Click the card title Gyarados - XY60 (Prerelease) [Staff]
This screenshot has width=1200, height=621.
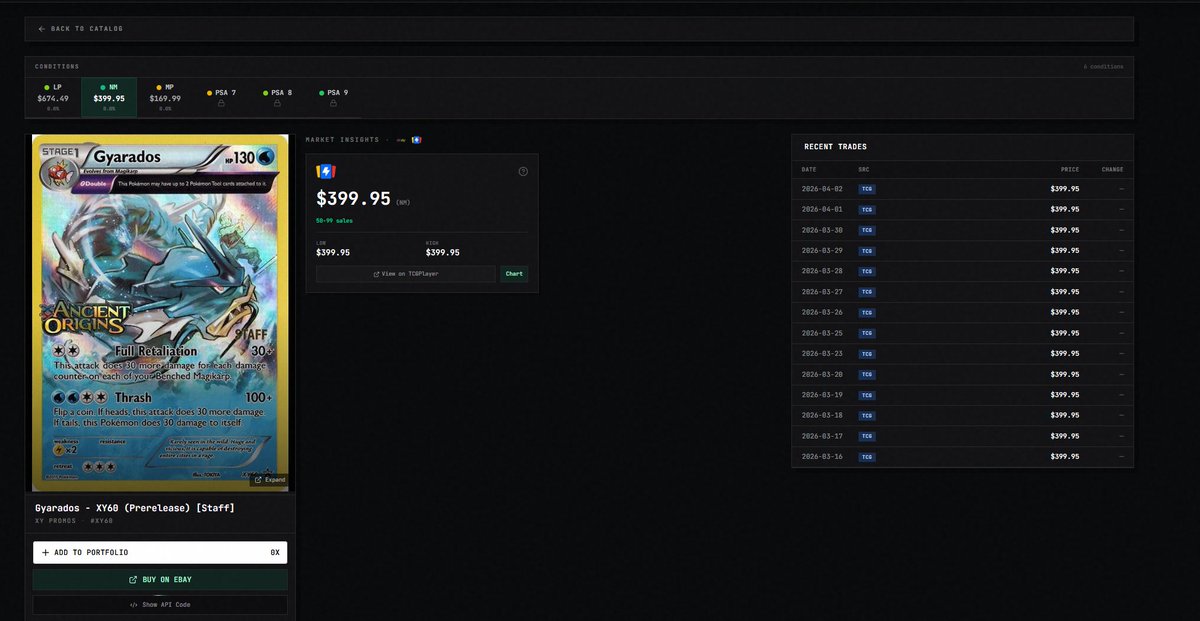[x=135, y=508]
